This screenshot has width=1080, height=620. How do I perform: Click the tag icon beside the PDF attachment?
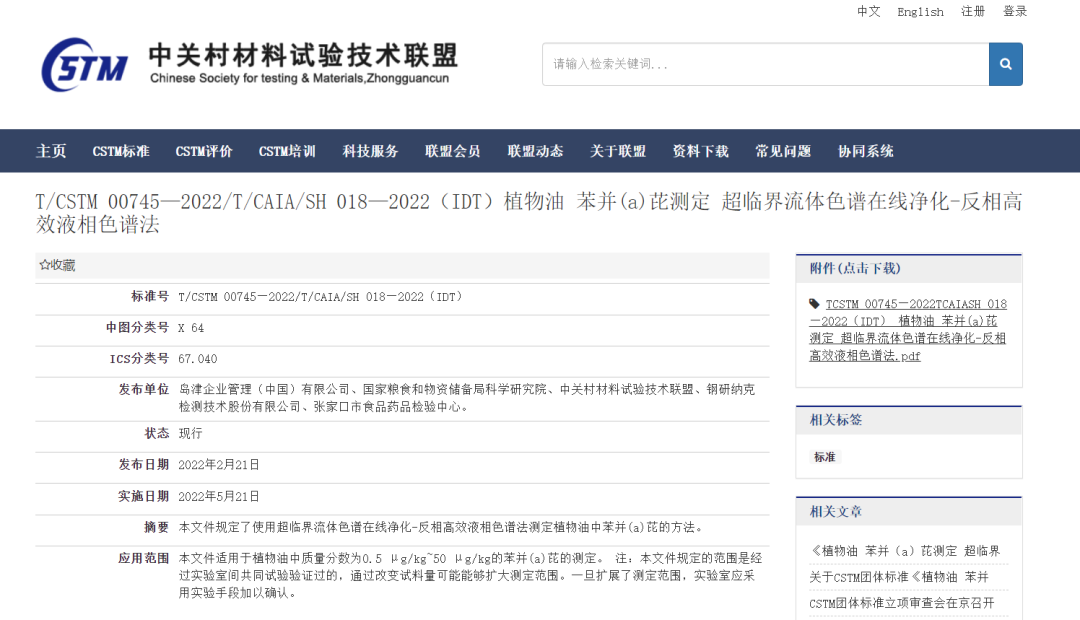(815, 304)
